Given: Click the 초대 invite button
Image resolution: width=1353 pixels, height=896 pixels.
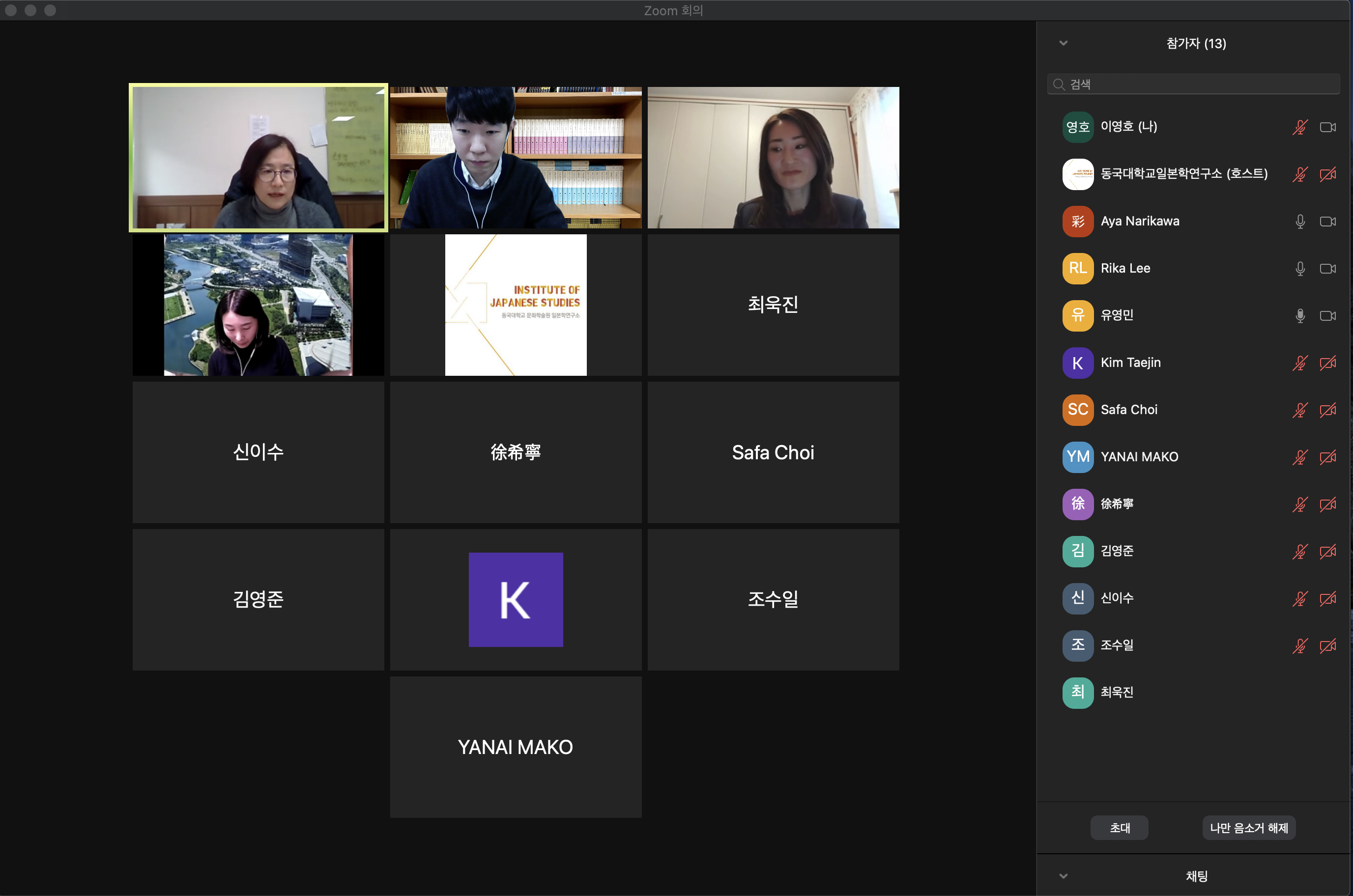Looking at the screenshot, I should point(1119,828).
